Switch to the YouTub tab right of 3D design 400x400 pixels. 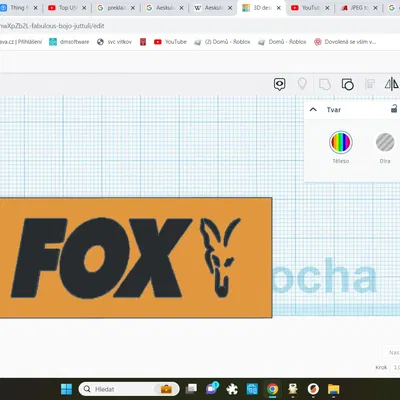(x=310, y=8)
